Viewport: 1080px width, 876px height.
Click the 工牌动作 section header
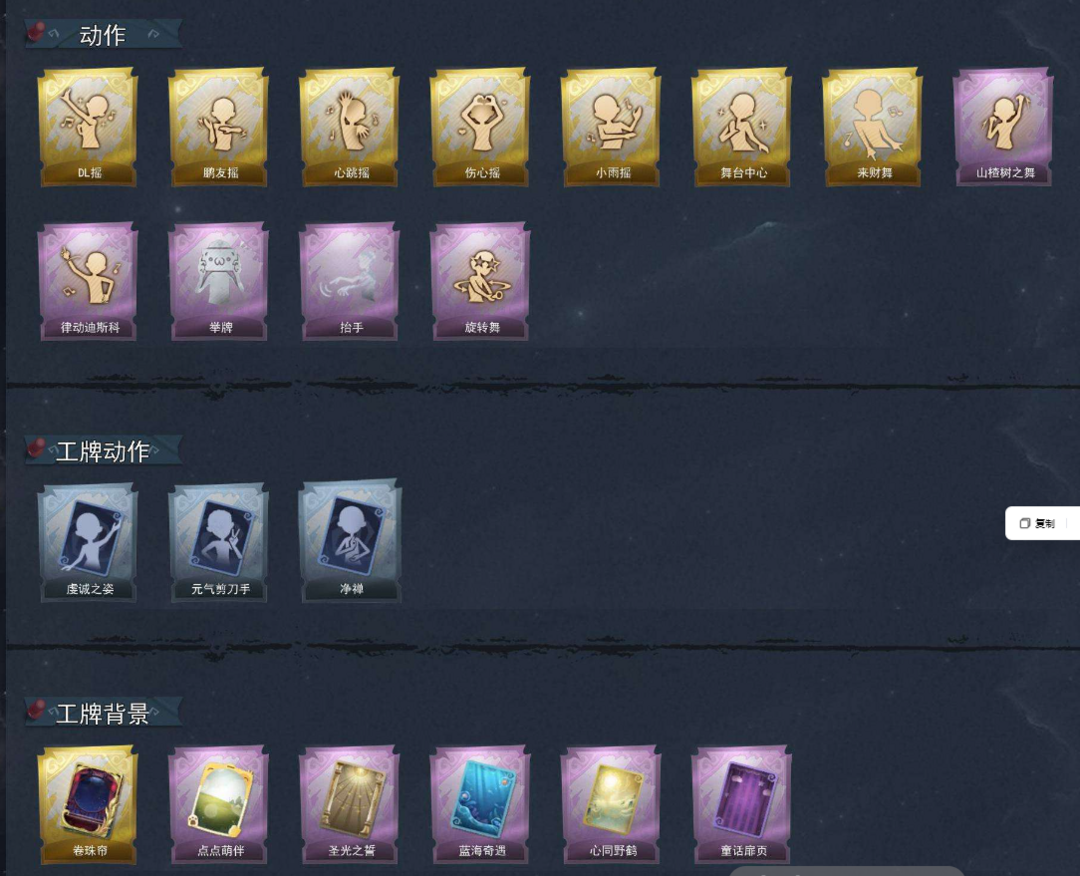(x=103, y=451)
